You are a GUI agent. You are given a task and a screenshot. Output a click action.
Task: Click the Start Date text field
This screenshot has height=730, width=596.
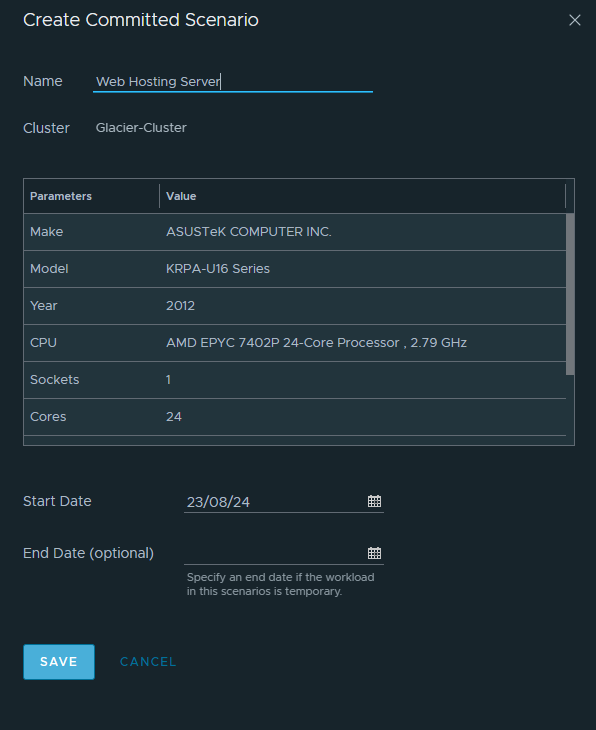[275, 501]
